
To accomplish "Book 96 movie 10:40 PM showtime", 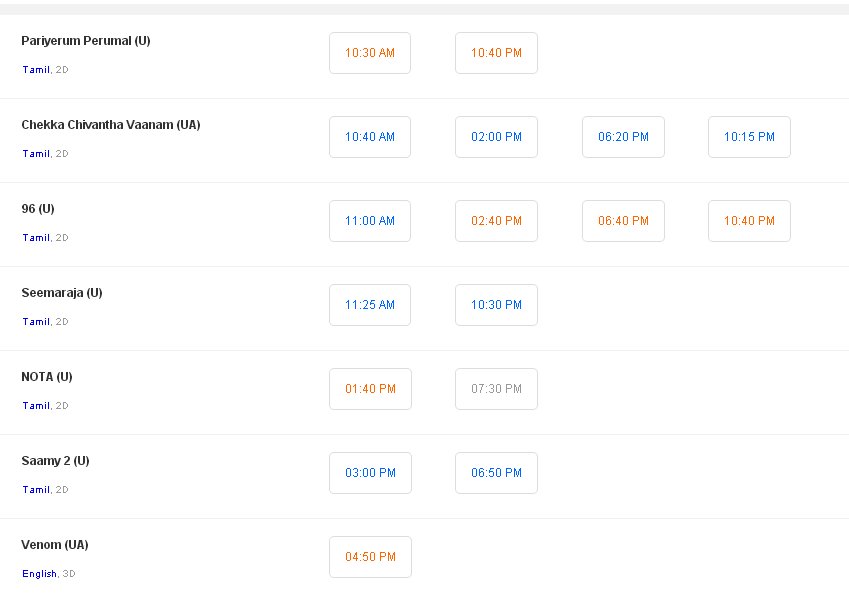I will [x=749, y=221].
